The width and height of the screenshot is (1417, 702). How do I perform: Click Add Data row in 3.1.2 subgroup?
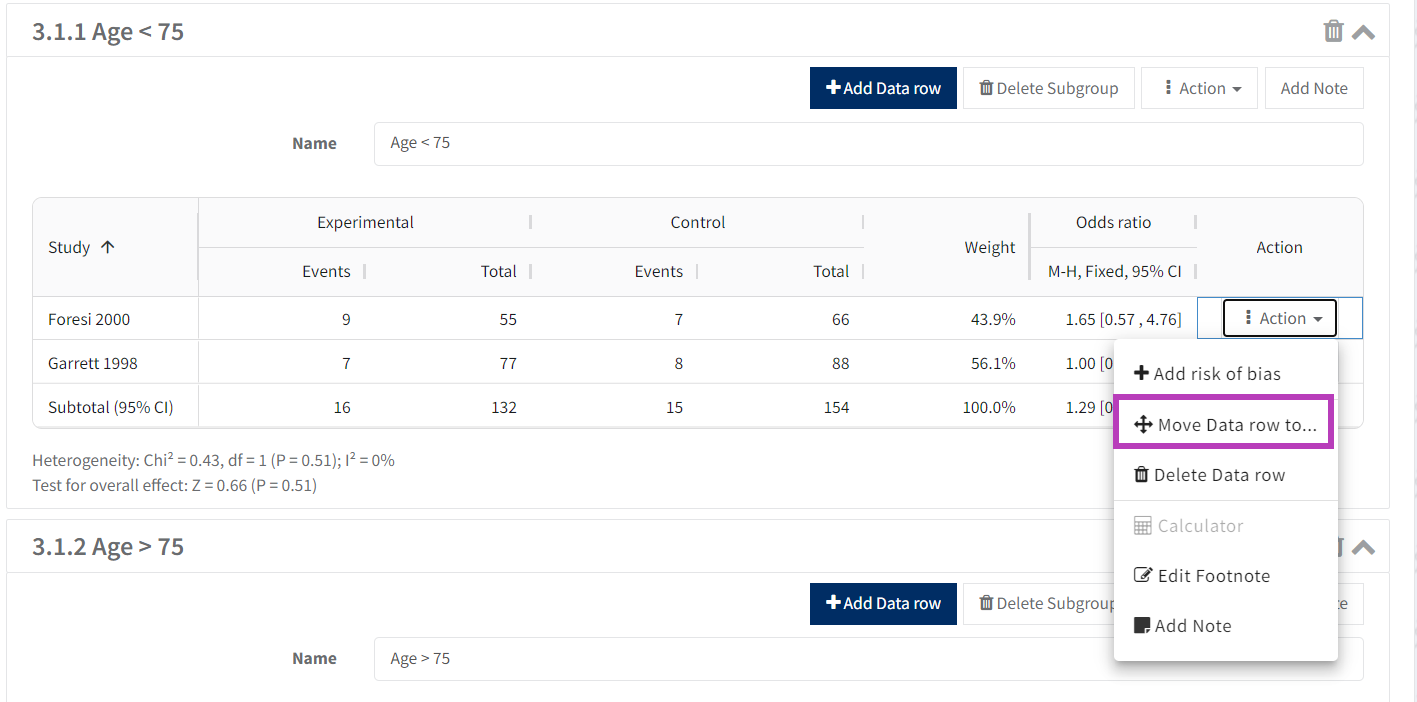pyautogui.click(x=883, y=603)
